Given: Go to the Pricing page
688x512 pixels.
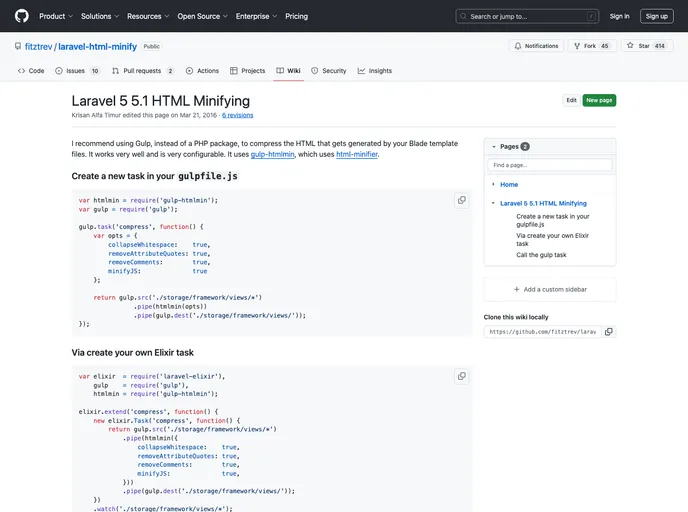Looking at the screenshot, I should [297, 16].
